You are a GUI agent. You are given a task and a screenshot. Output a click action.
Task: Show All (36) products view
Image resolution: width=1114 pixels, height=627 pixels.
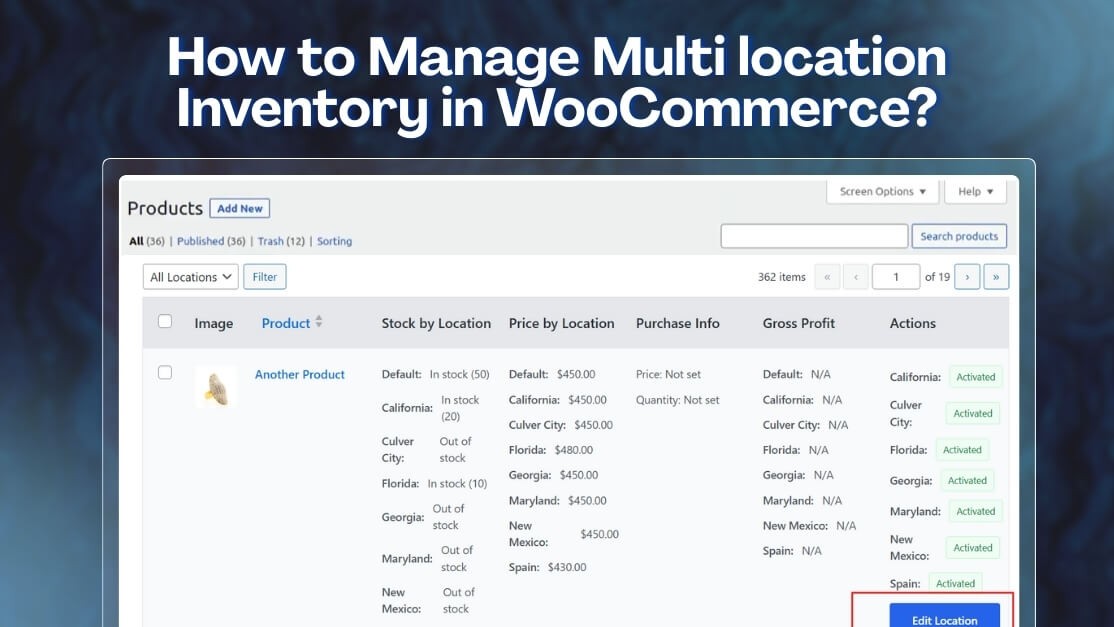click(146, 241)
